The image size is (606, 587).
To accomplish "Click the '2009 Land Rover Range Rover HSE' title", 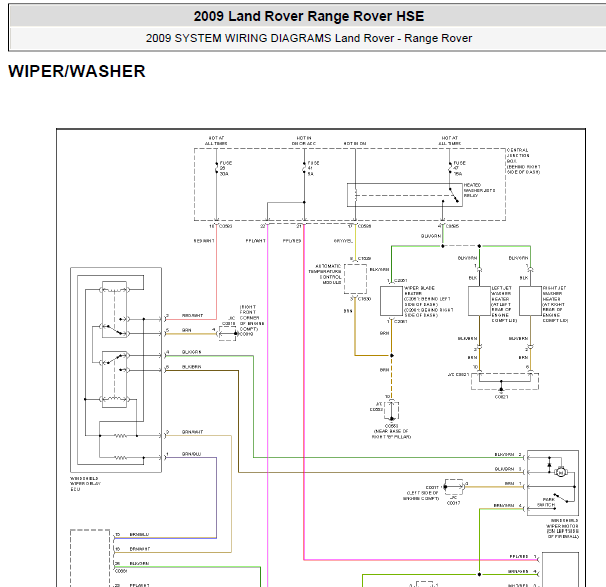I will (x=308, y=16).
